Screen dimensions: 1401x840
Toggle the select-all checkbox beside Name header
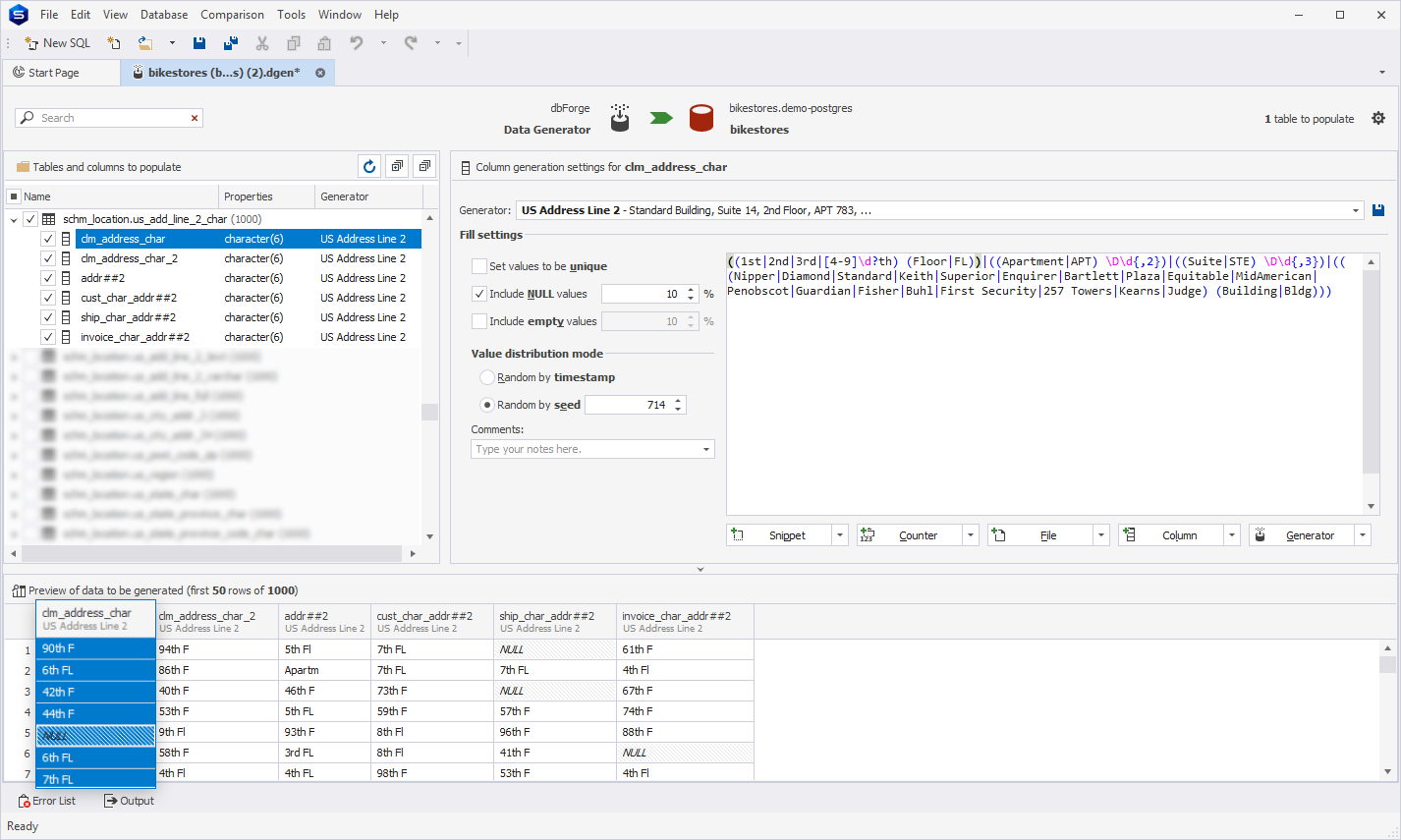pos(14,196)
